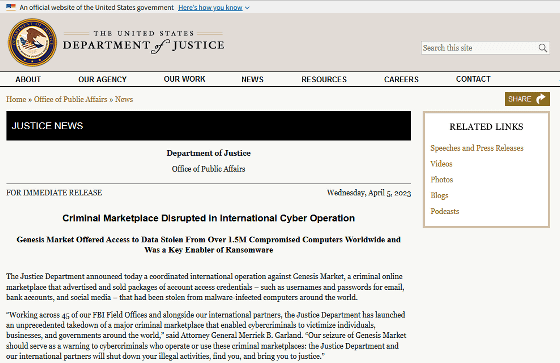The width and height of the screenshot is (560, 363).
Task: Open Speeches and Press Releases link
Action: (477, 148)
